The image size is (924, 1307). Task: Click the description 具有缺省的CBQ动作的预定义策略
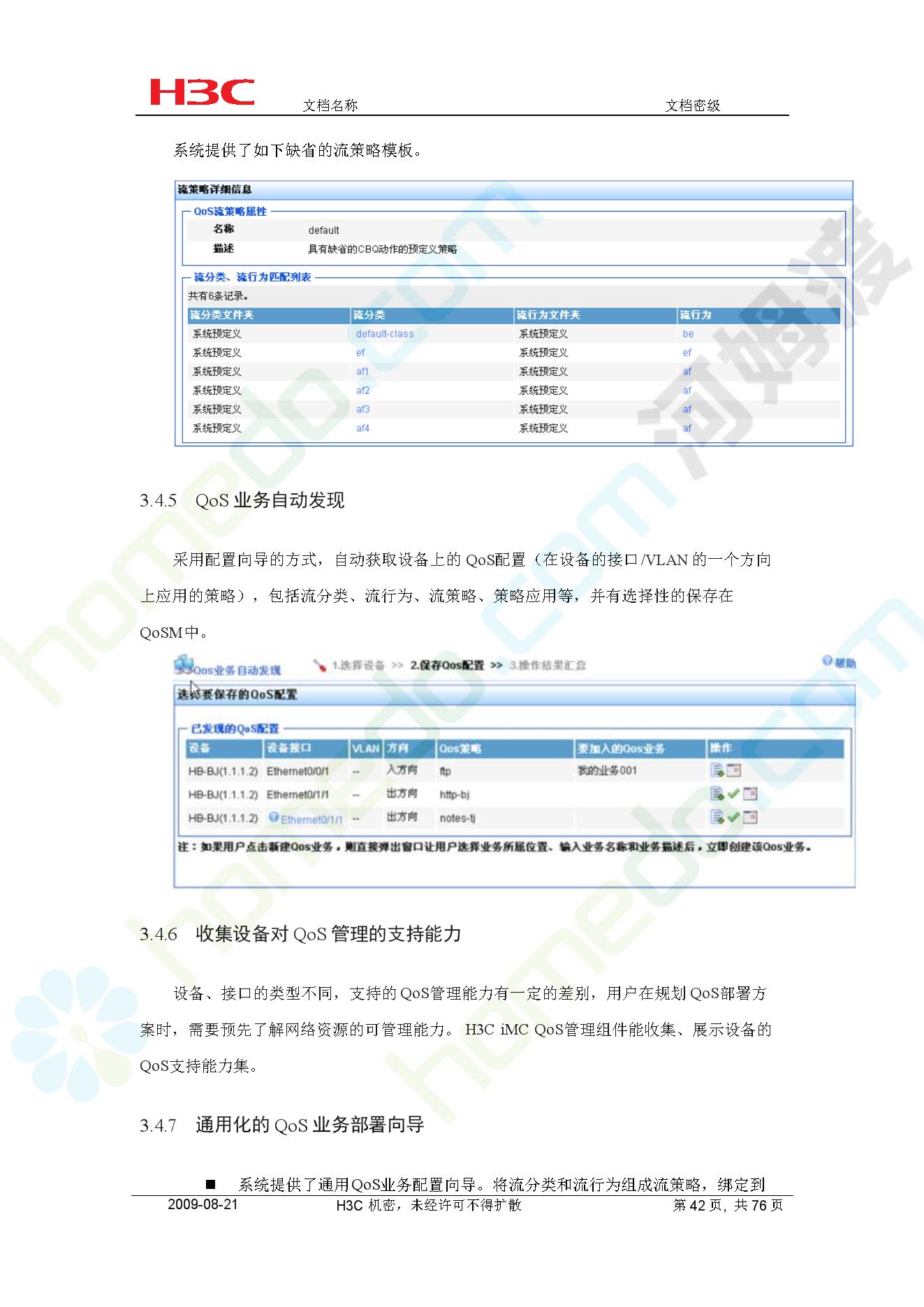tap(383, 249)
